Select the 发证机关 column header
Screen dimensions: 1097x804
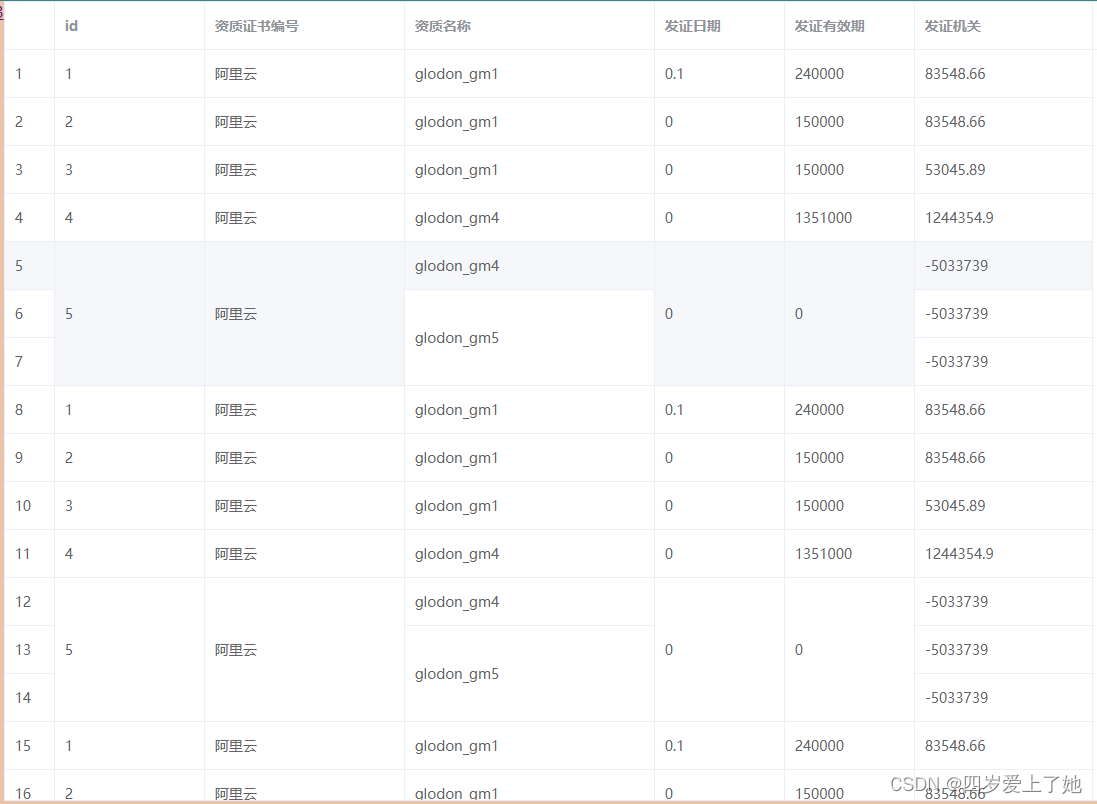(x=955, y=26)
